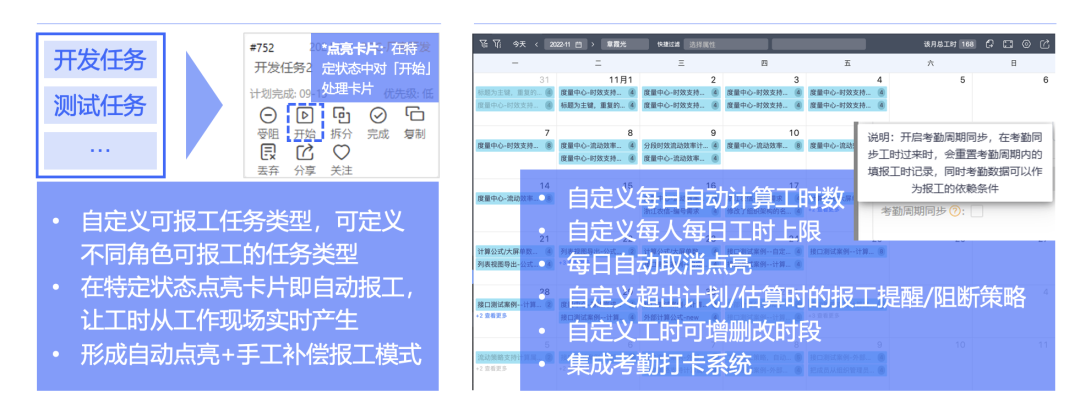Open 列表视图导出-公式 event on the 21st
This screenshot has height=393, width=1080.
(515, 264)
